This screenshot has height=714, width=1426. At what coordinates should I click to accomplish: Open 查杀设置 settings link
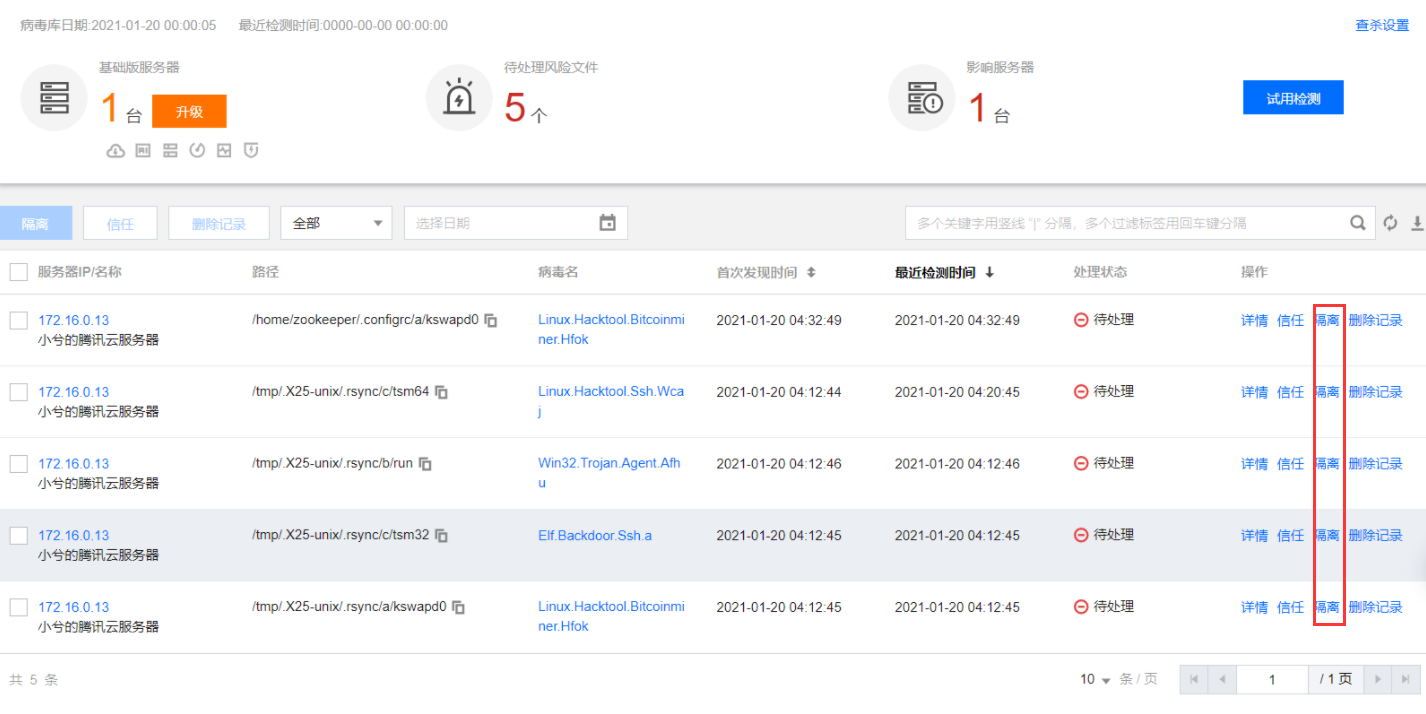point(1382,25)
